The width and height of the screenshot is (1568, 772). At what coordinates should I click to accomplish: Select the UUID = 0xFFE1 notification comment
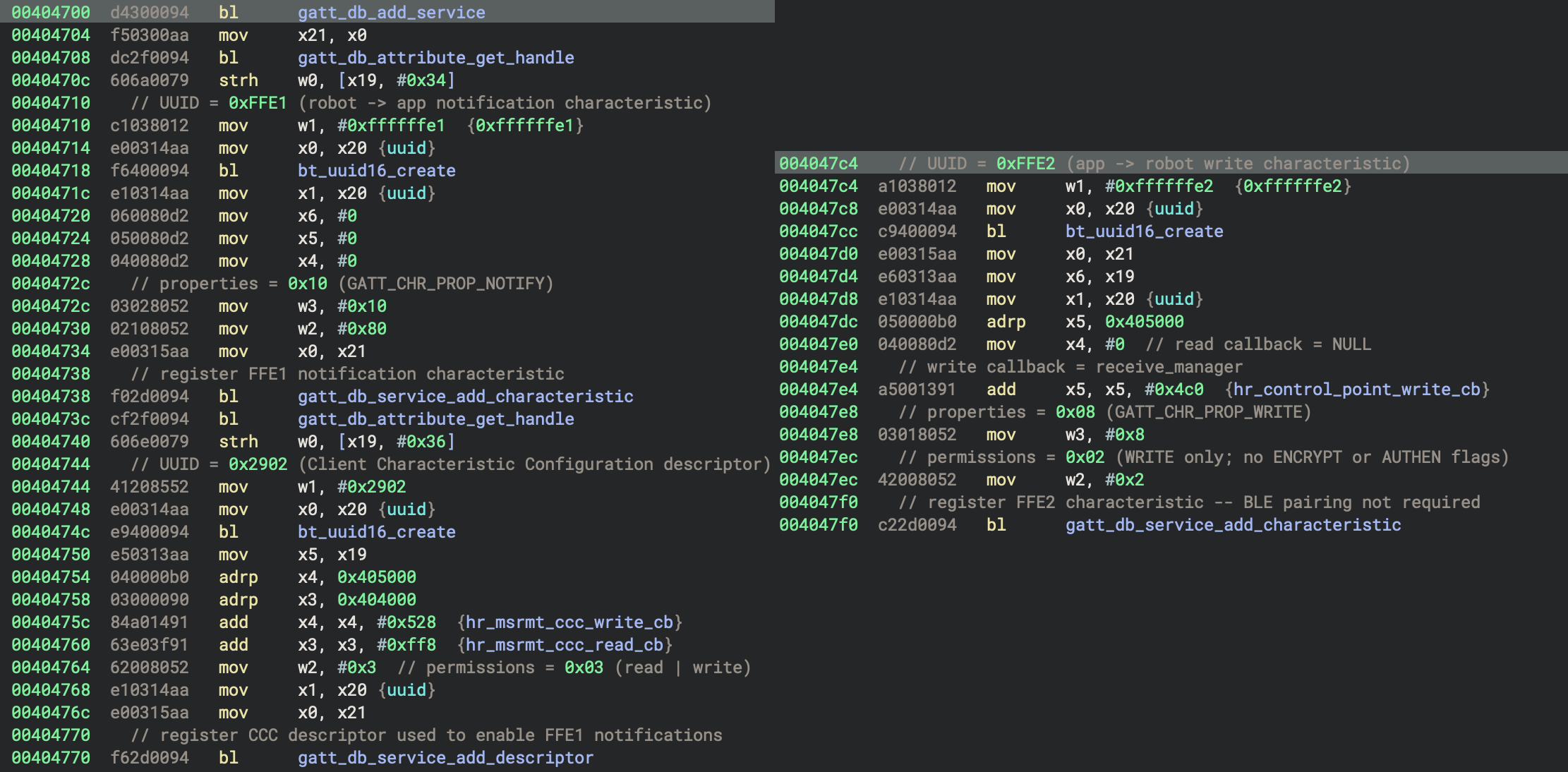click(421, 103)
